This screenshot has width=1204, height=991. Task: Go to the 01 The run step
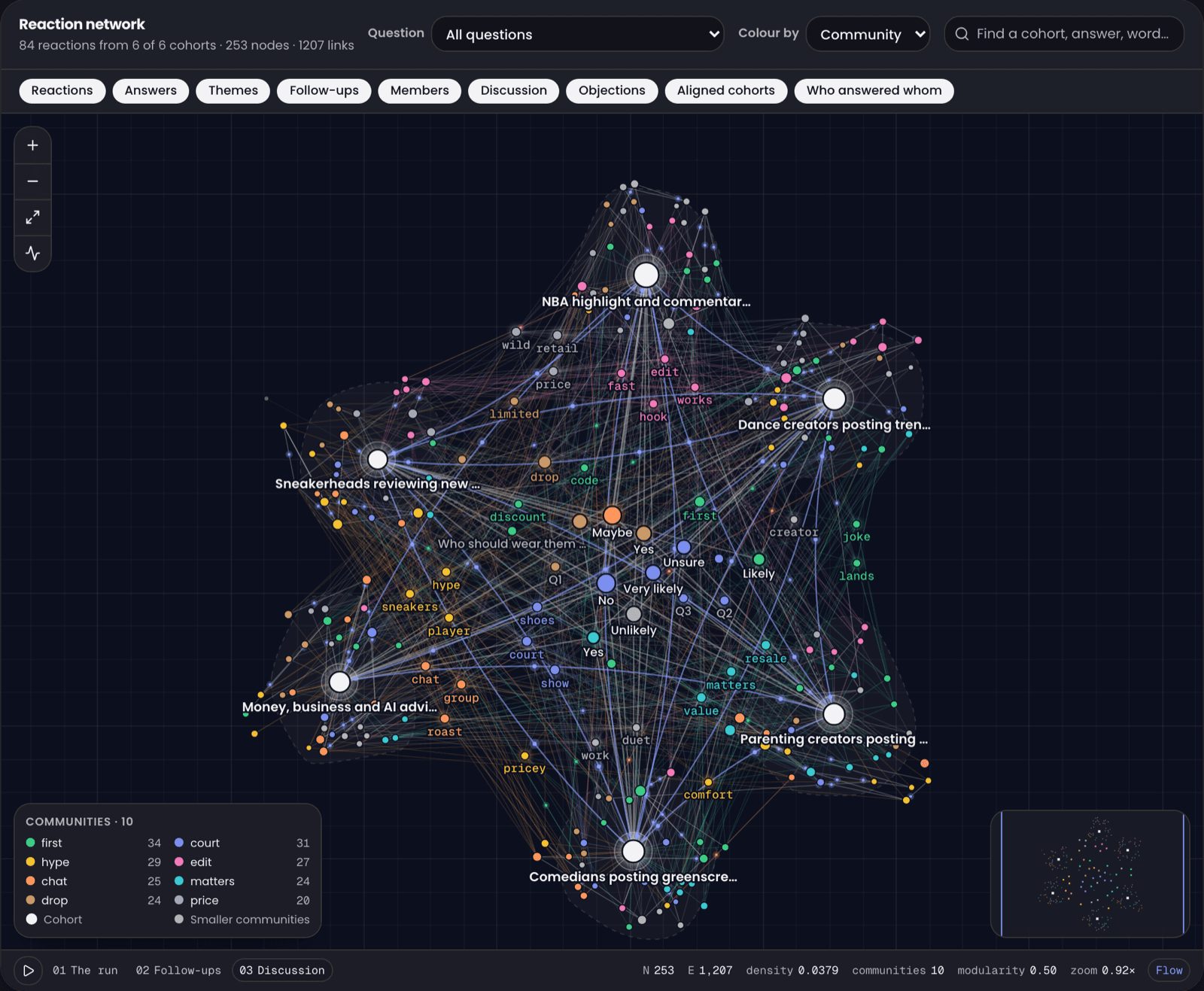click(x=85, y=971)
